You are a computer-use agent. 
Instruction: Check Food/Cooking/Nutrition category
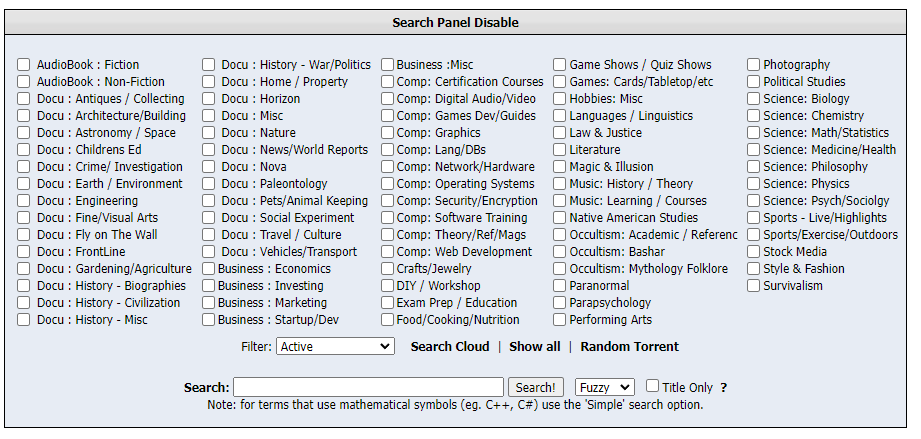point(387,320)
